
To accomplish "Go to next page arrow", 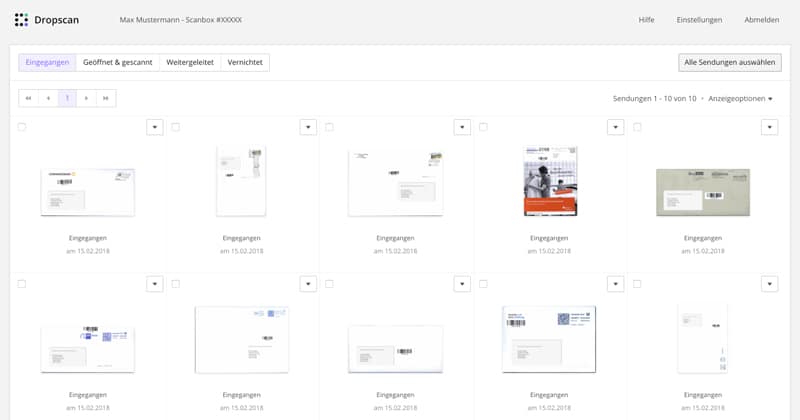I will pos(87,98).
